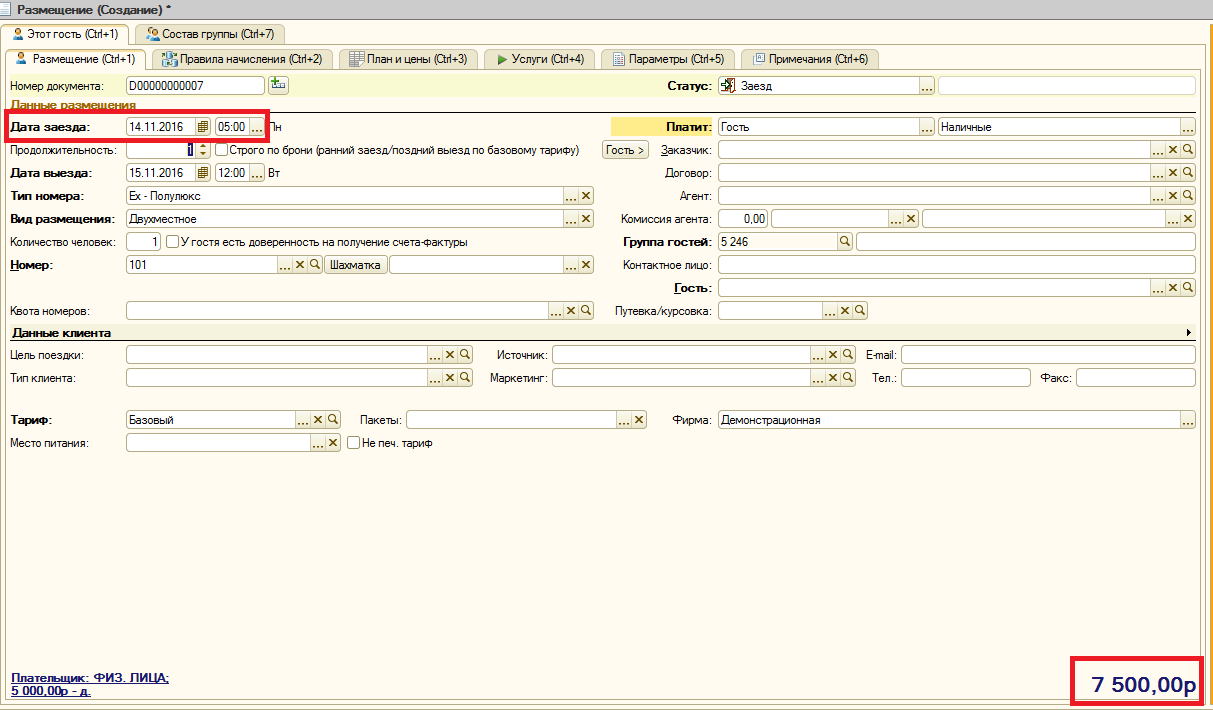Click the E-mail input field
This screenshot has width=1213, height=710.
[x=1048, y=355]
